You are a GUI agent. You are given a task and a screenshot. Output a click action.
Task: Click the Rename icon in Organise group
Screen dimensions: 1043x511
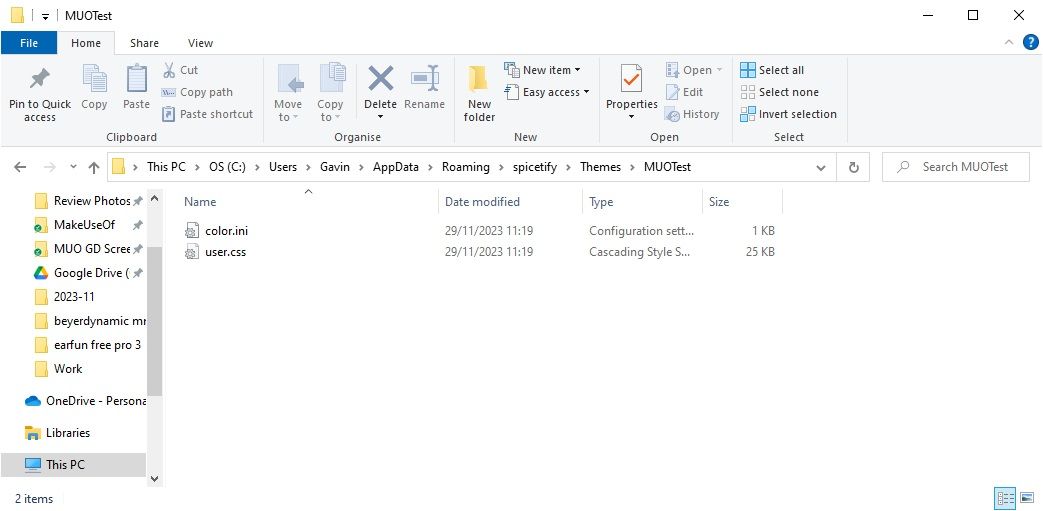pos(424,80)
